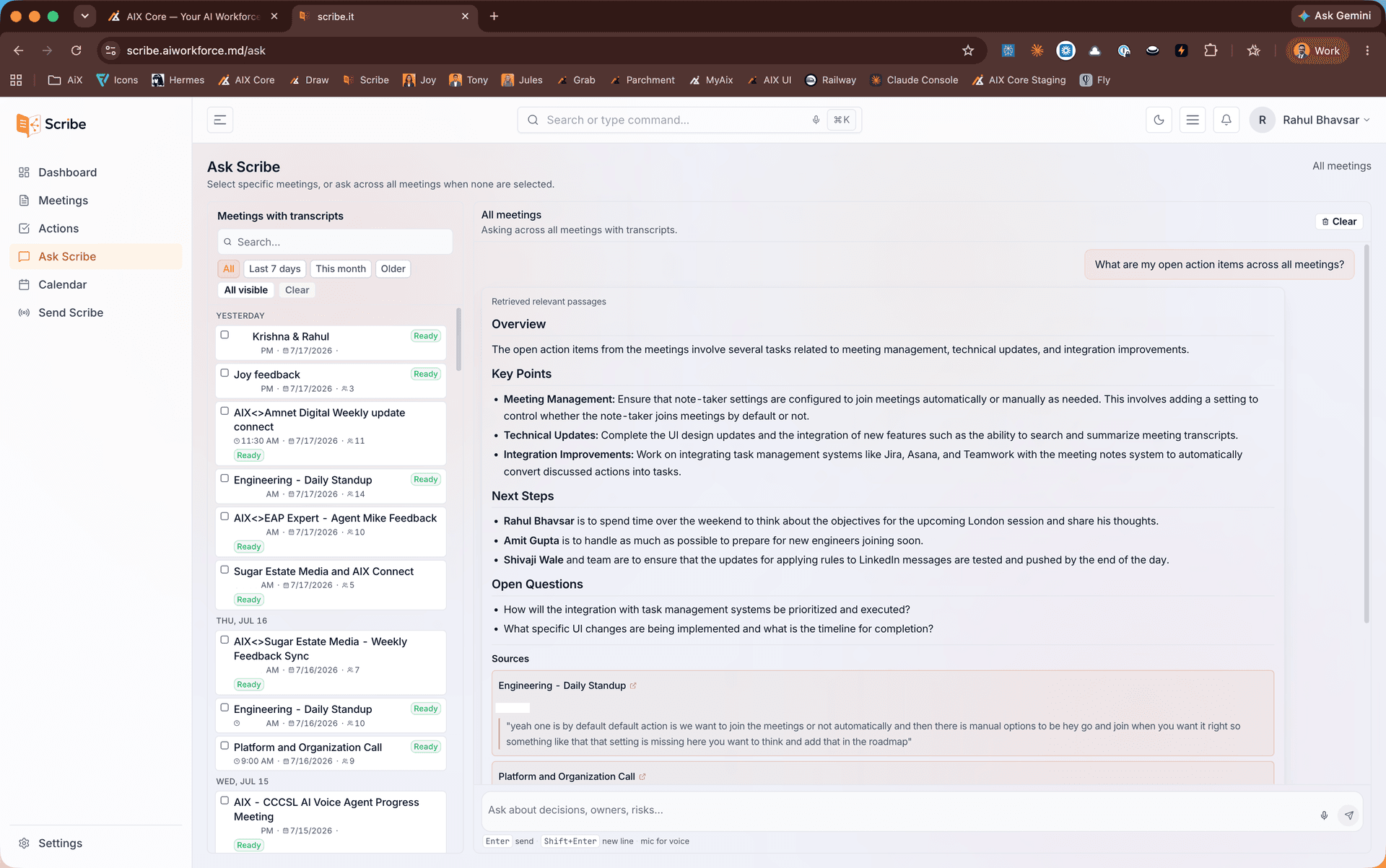Filter meetings by This month
Image resolution: width=1386 pixels, height=868 pixels.
(341, 269)
